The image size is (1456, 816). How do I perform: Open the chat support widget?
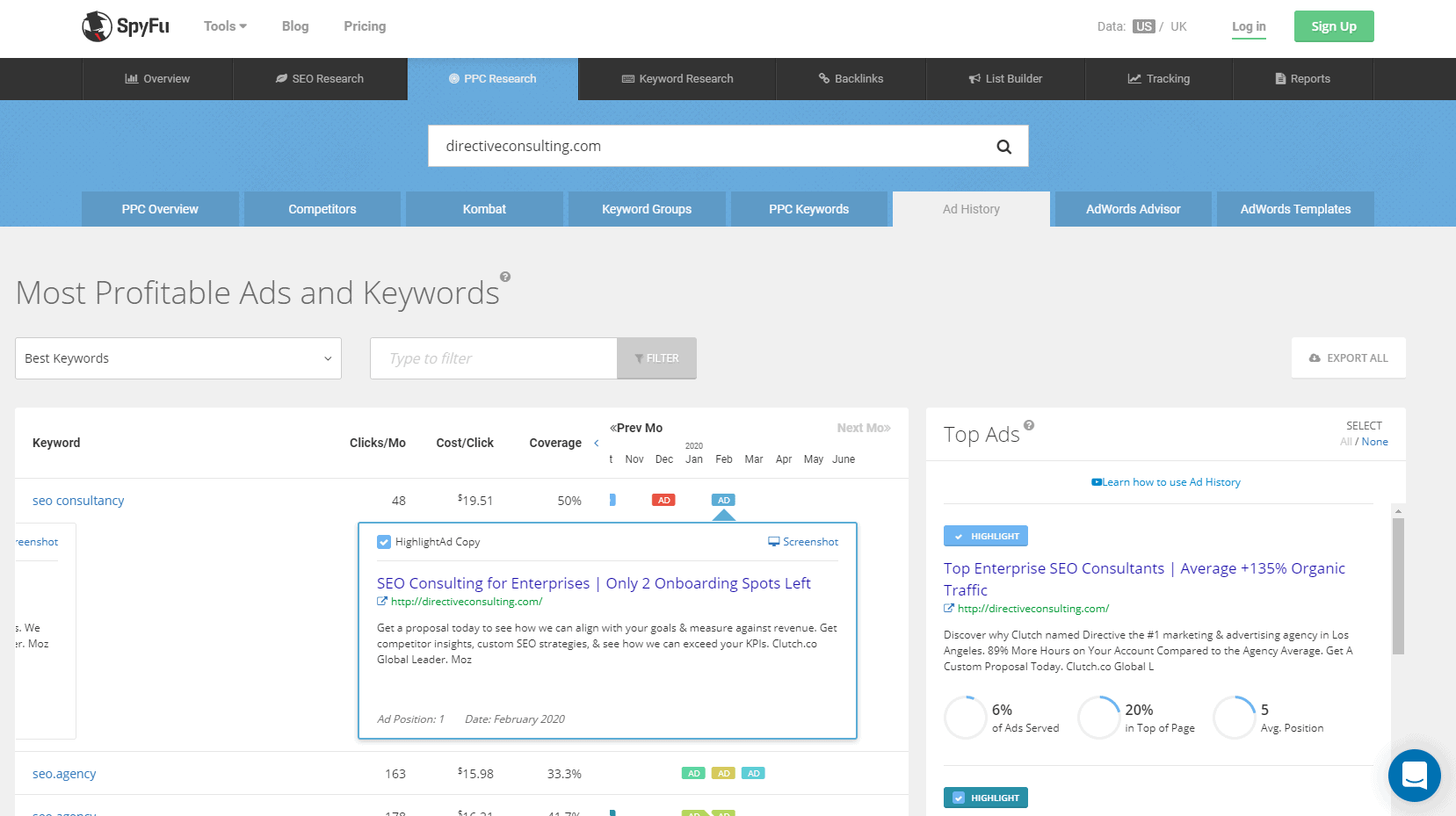tap(1415, 776)
